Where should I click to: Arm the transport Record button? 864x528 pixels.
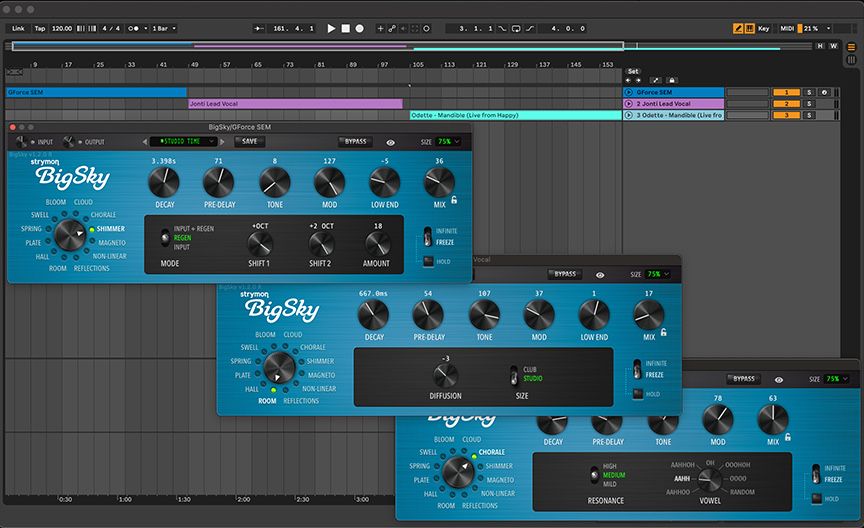point(359,28)
